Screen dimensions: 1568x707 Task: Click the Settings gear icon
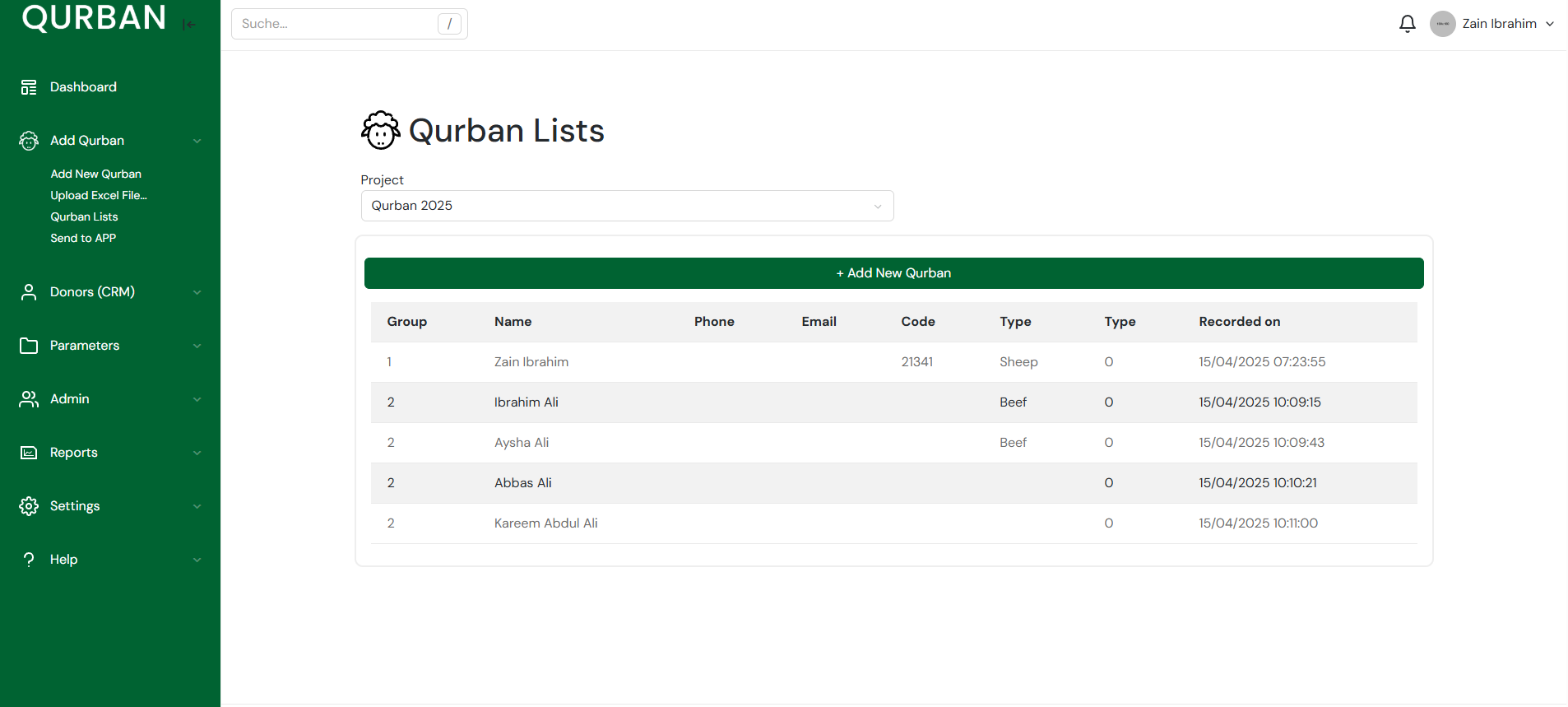click(x=29, y=506)
